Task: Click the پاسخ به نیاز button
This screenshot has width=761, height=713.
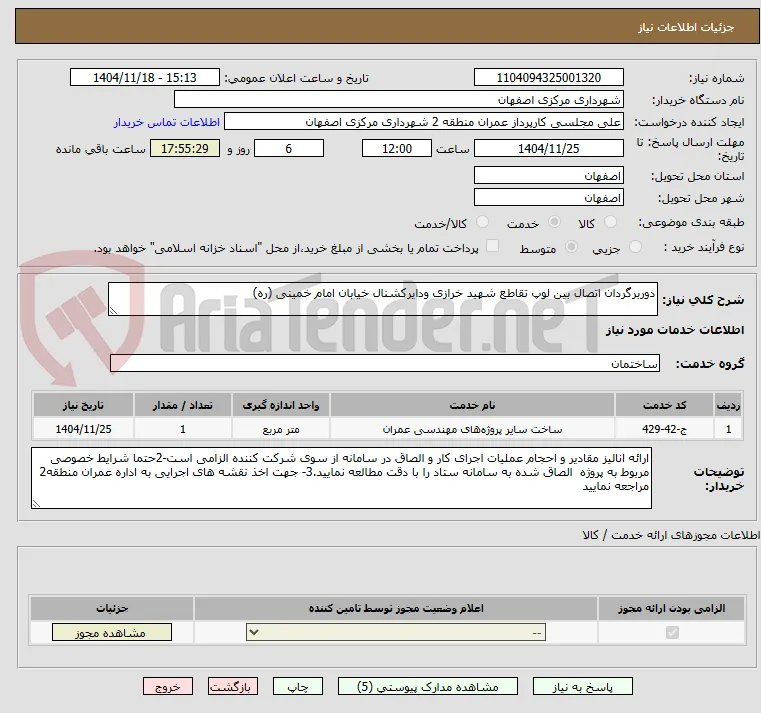Action: coord(582,687)
